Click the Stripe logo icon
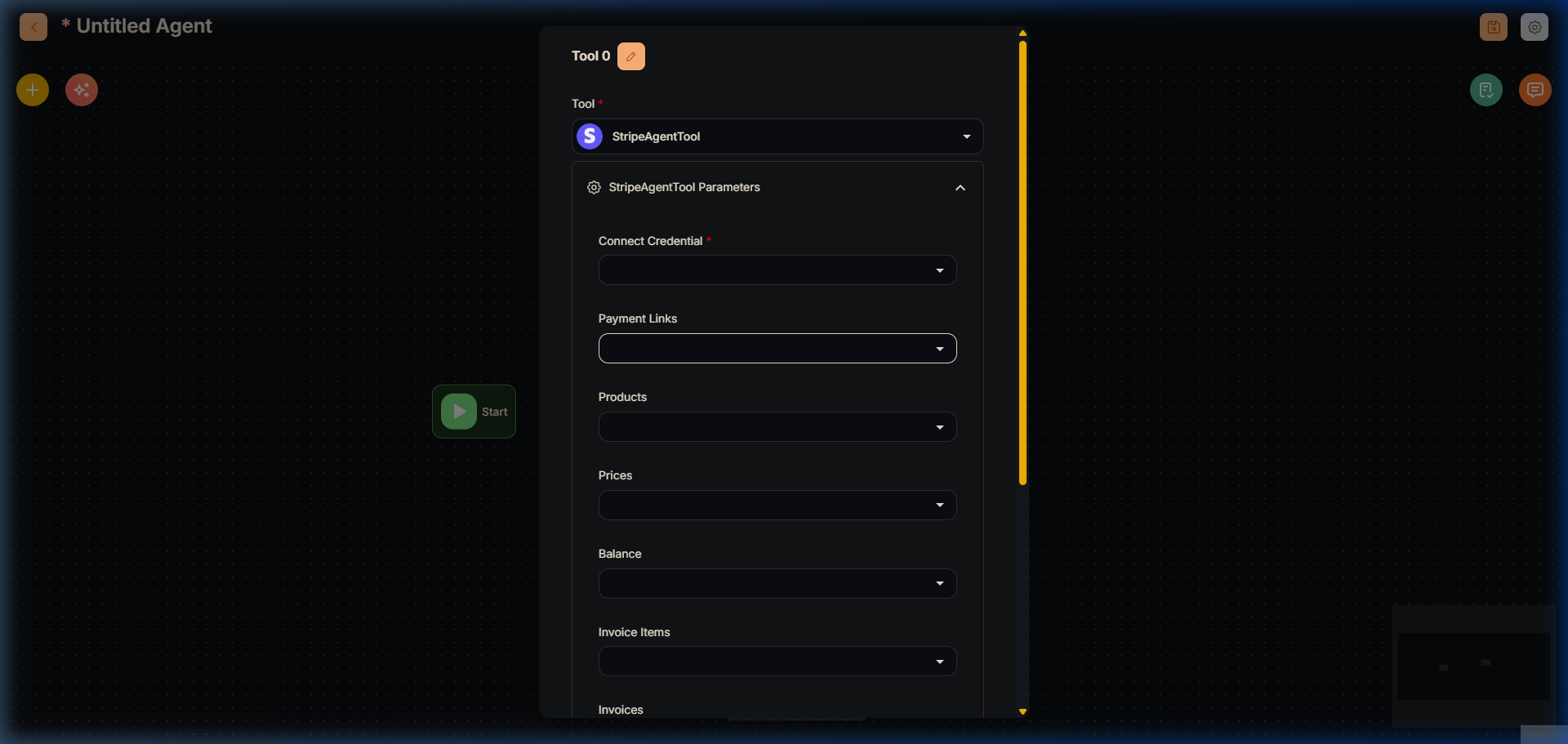The width and height of the screenshot is (1568, 744). pyautogui.click(x=590, y=136)
